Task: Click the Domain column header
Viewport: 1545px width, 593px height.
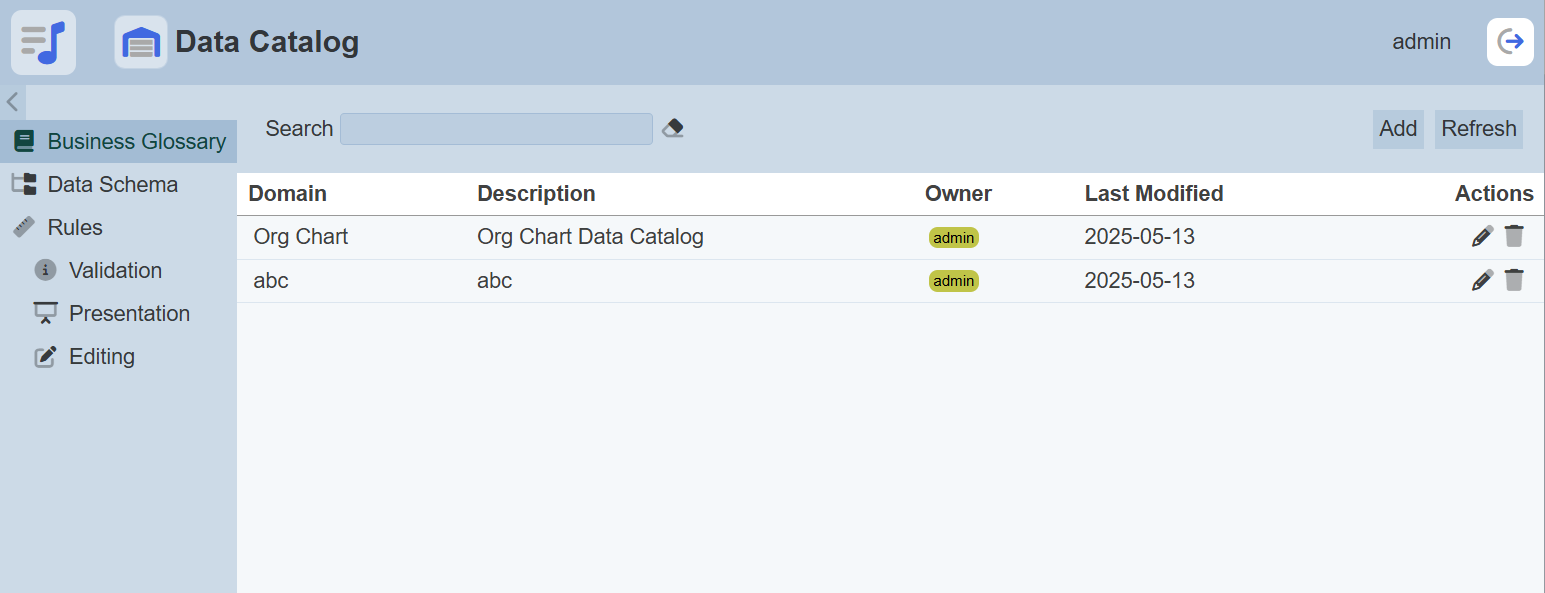Action: click(288, 193)
